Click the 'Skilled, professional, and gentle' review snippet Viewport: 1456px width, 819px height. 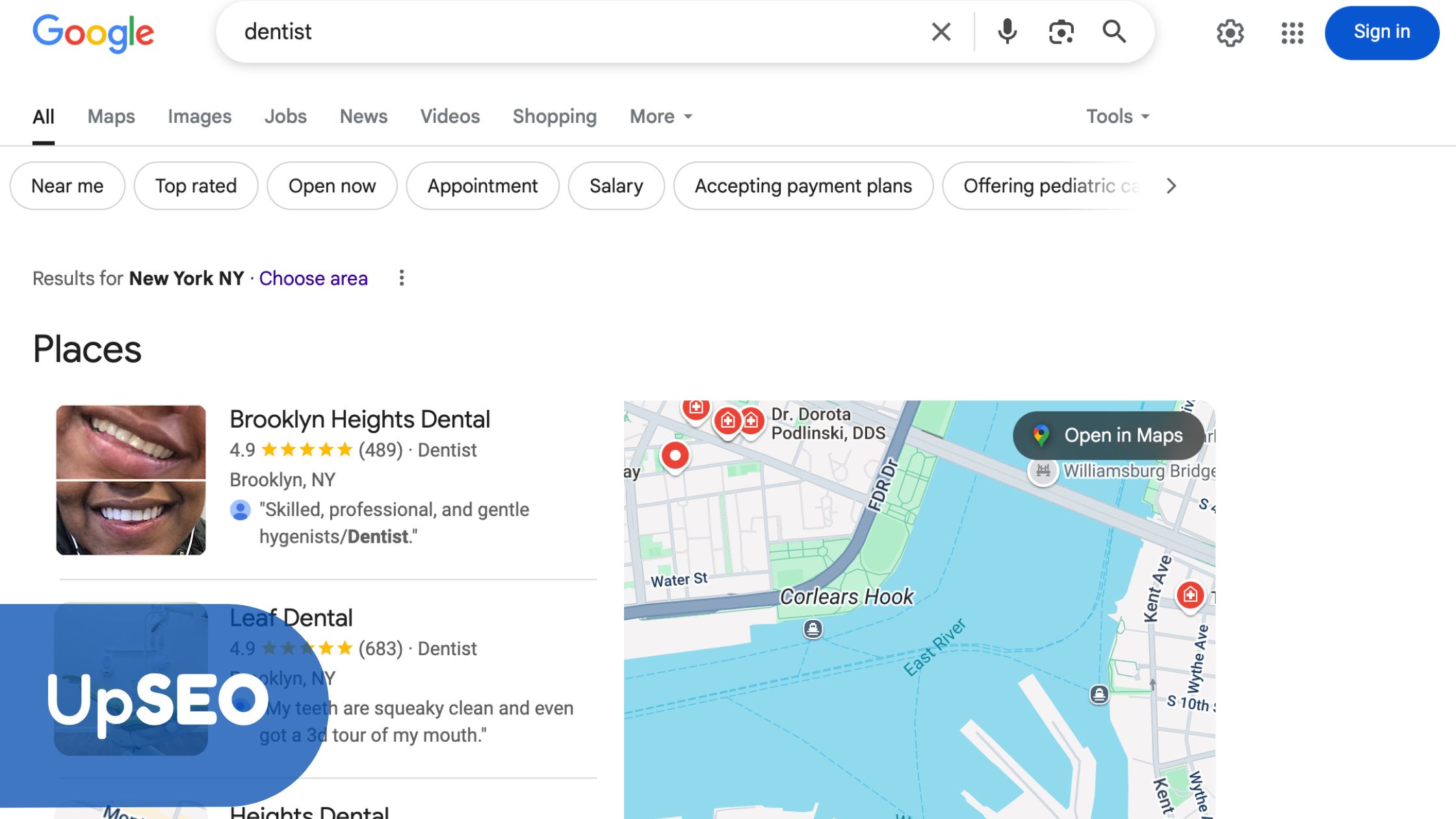click(394, 523)
